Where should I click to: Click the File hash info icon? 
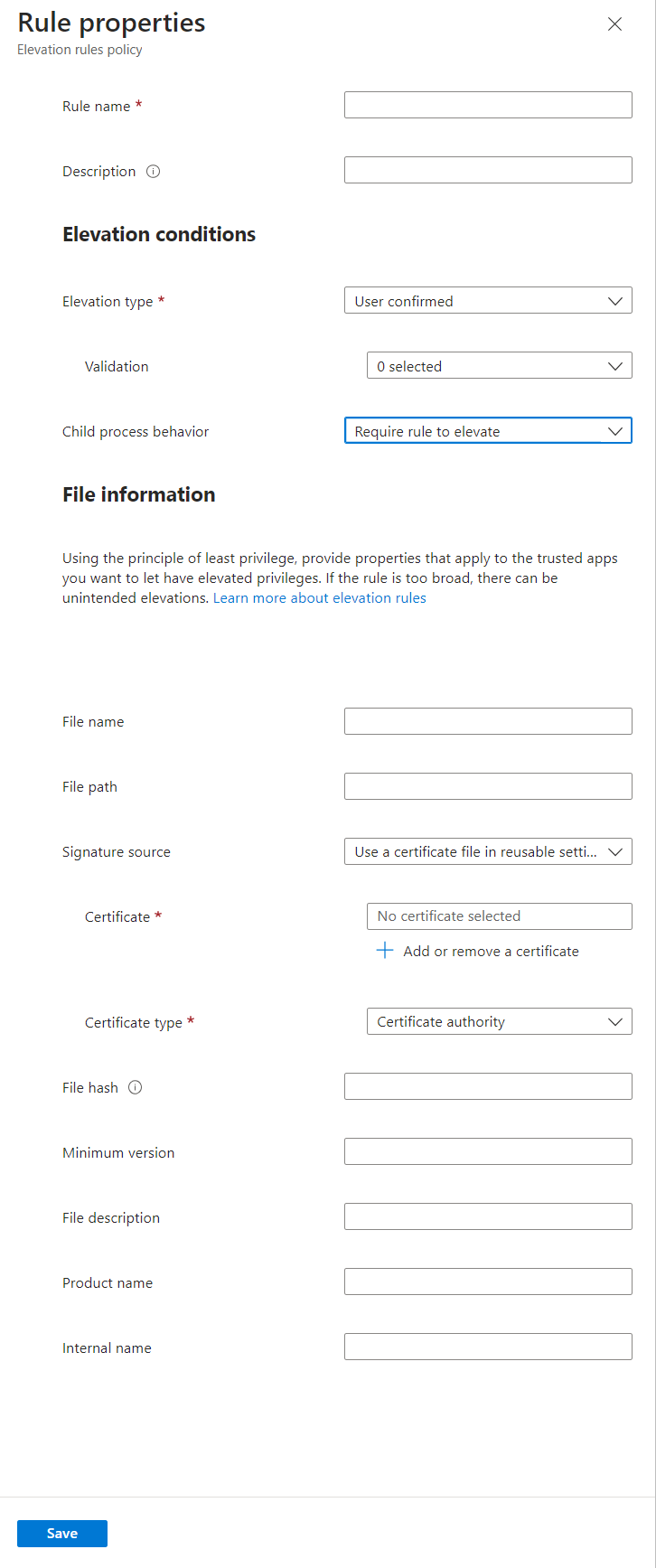click(136, 1088)
